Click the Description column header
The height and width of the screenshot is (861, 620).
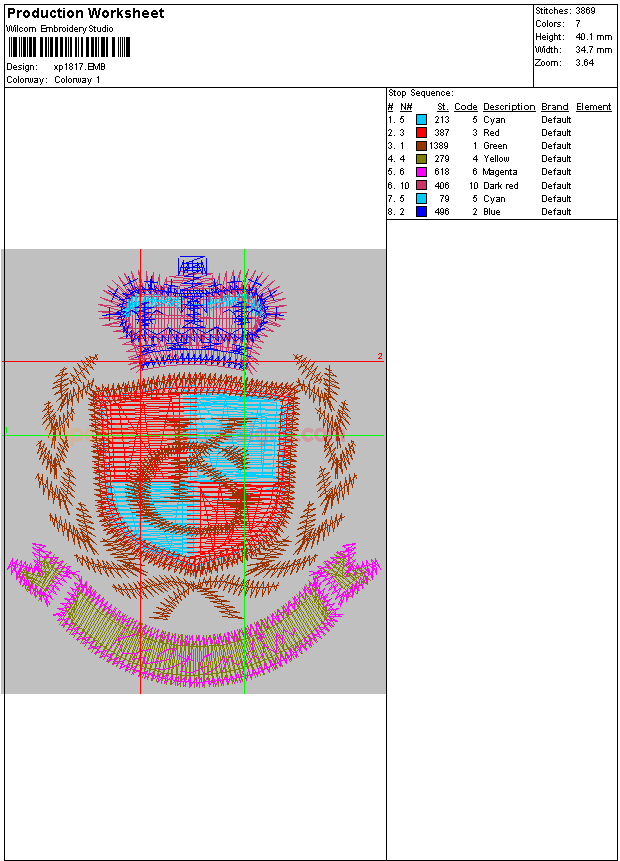tap(509, 107)
